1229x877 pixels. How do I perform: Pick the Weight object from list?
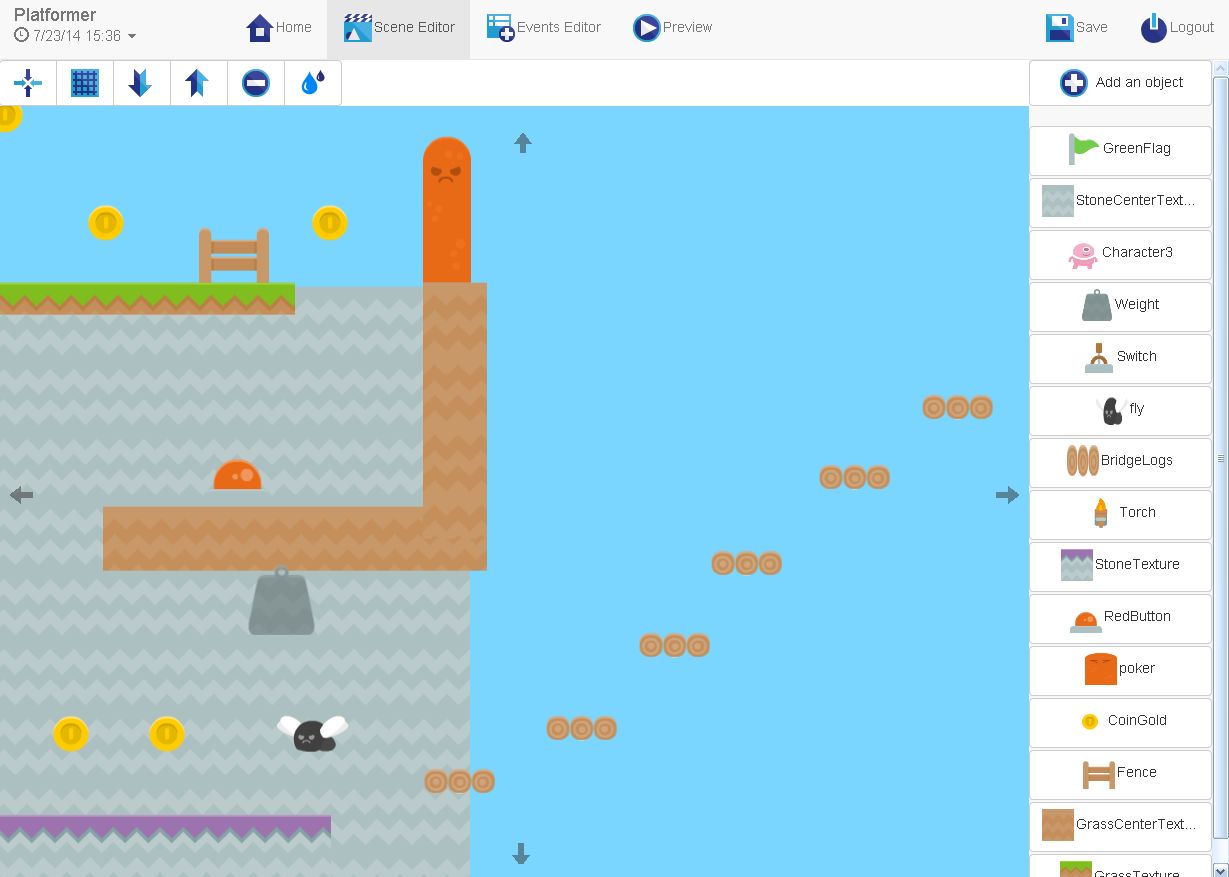pos(1120,304)
